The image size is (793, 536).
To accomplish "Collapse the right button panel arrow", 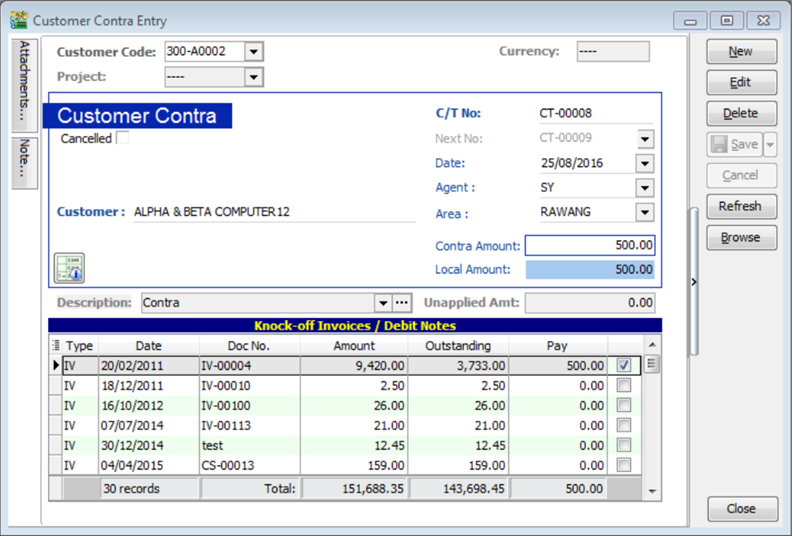I will point(694,283).
